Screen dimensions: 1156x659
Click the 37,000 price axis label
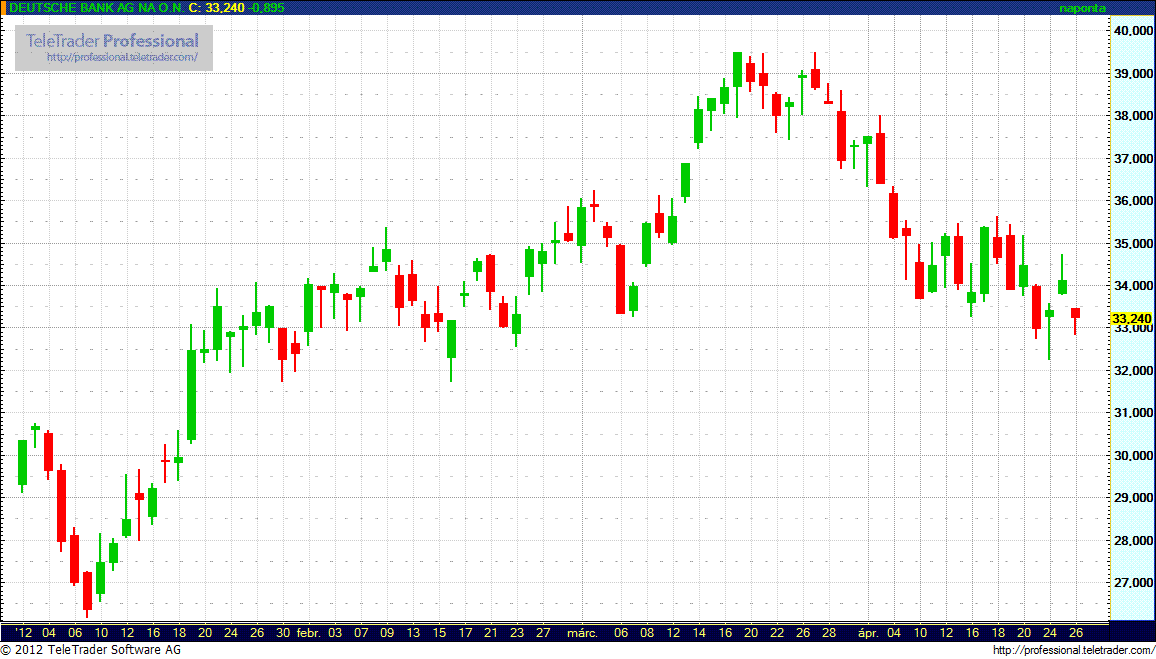tap(1132, 158)
